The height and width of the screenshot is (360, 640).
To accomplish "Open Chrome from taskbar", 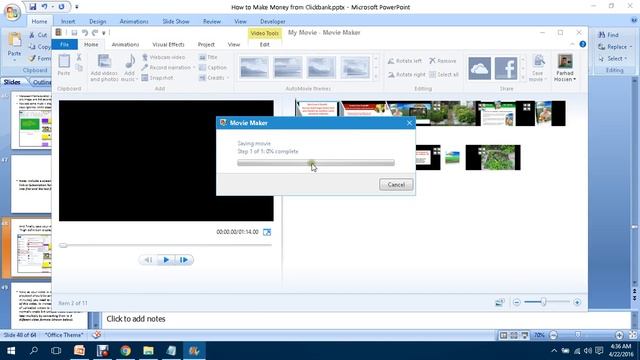I will pos(125,351).
